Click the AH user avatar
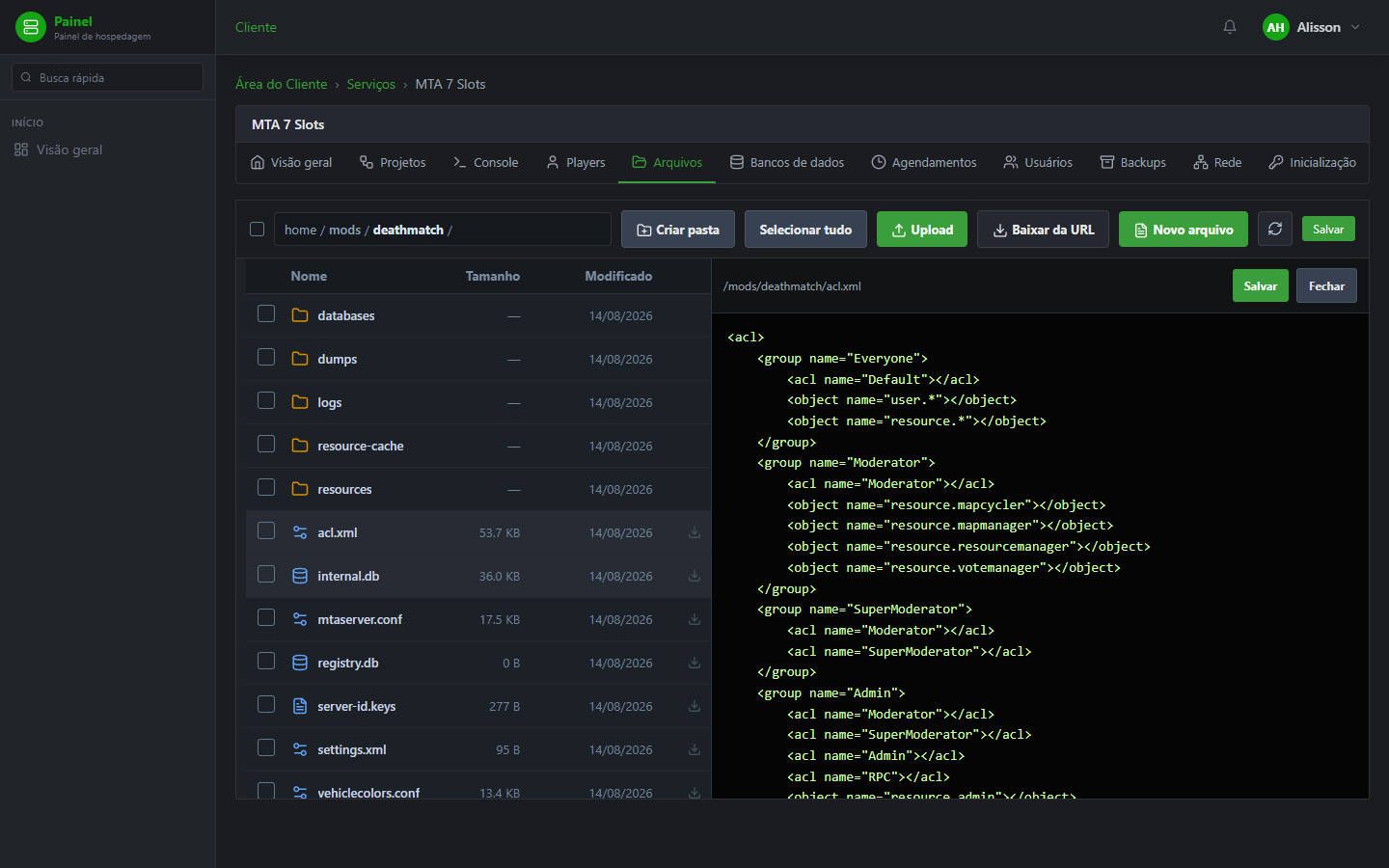This screenshot has height=868, width=1389. [1276, 27]
